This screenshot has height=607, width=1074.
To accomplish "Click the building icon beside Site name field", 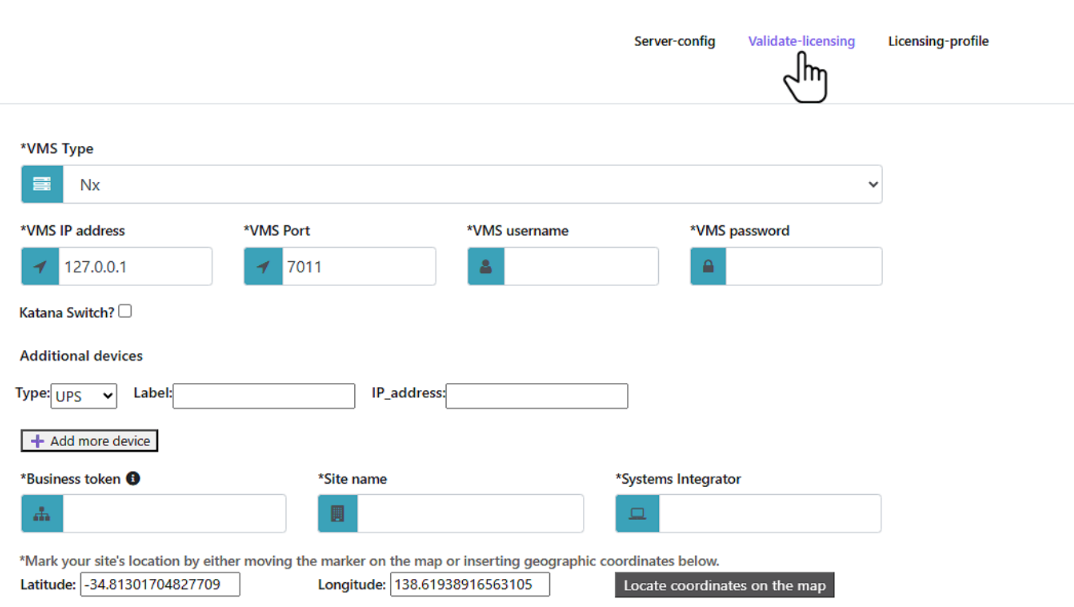I will click(x=338, y=514).
